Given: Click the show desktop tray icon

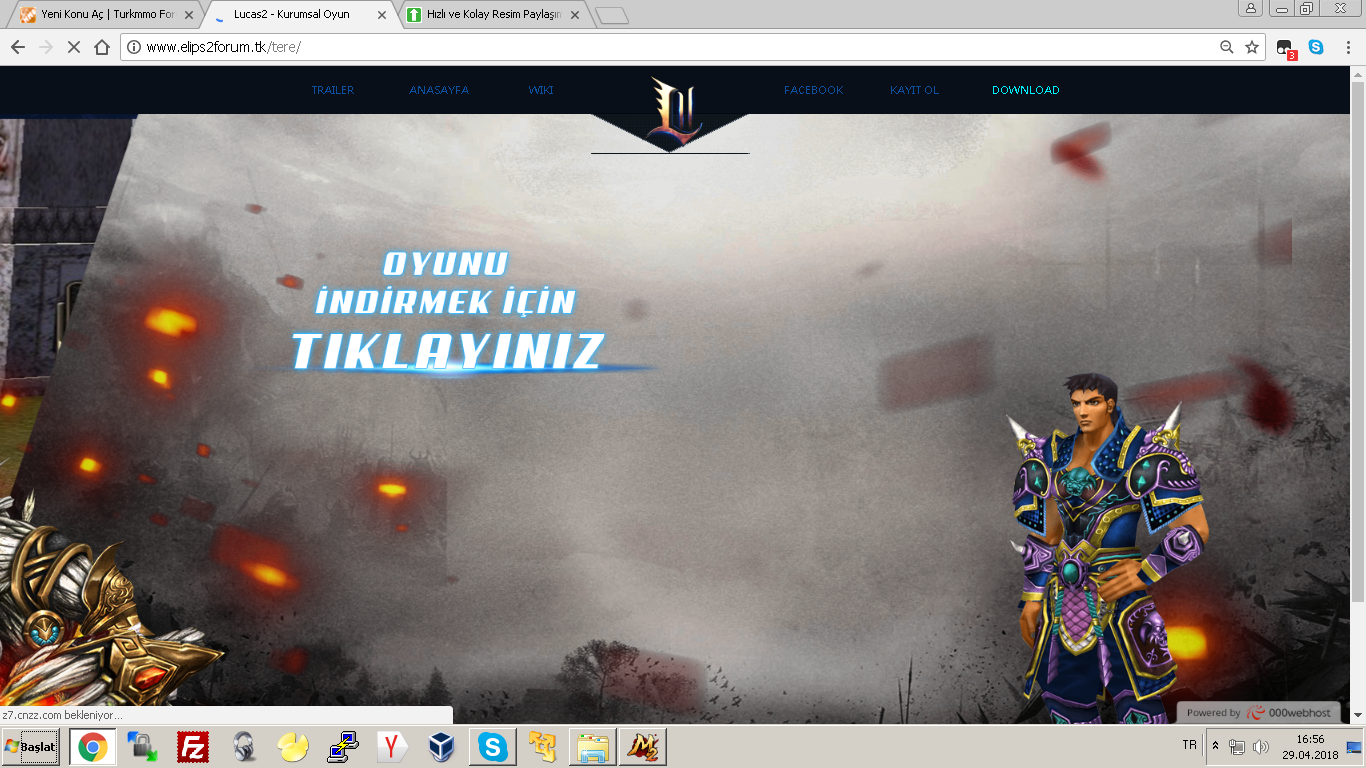Looking at the screenshot, I should click(x=1355, y=747).
